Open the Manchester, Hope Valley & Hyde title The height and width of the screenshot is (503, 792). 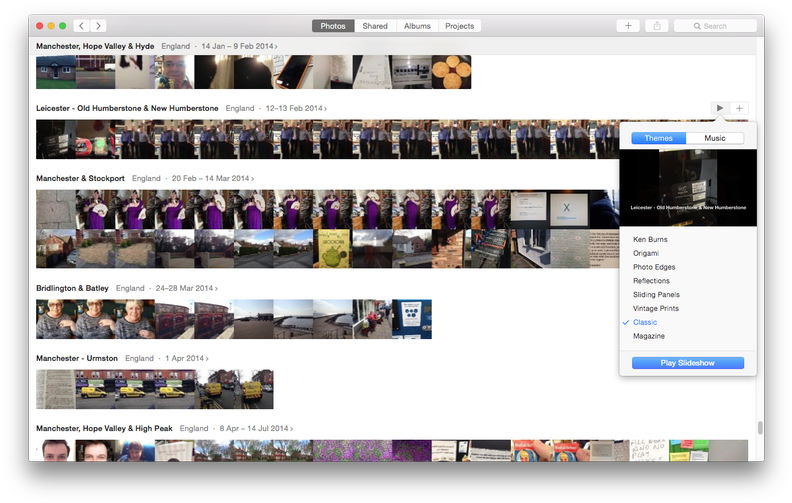click(x=95, y=46)
